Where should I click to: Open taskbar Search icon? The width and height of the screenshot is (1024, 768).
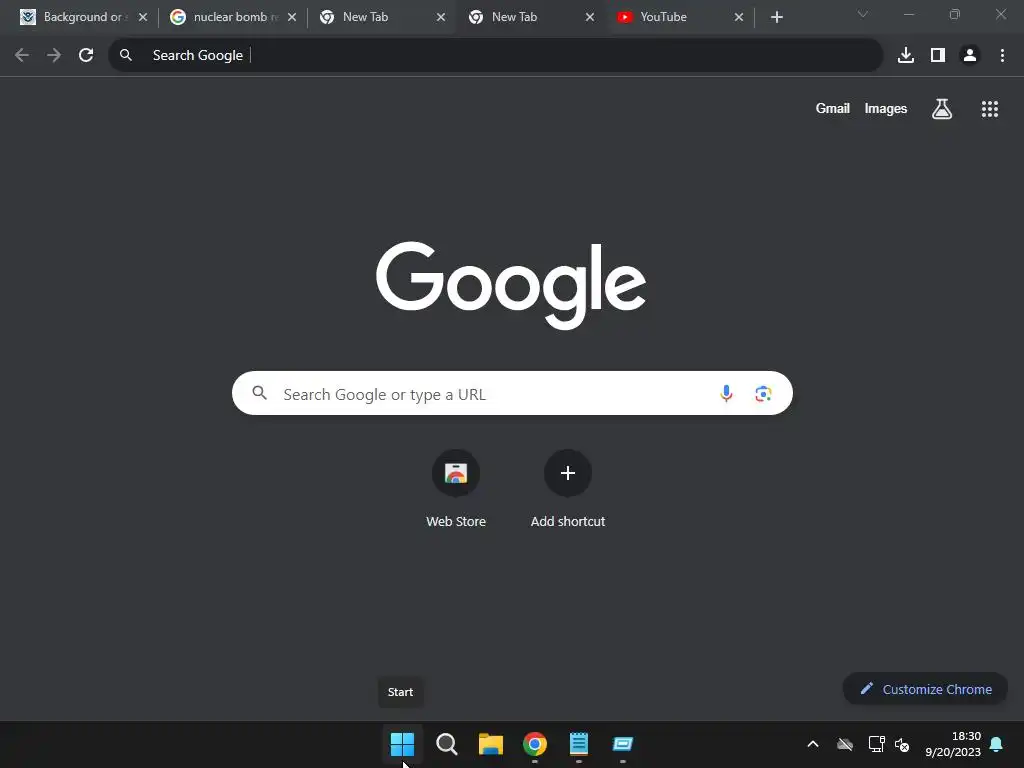(447, 744)
